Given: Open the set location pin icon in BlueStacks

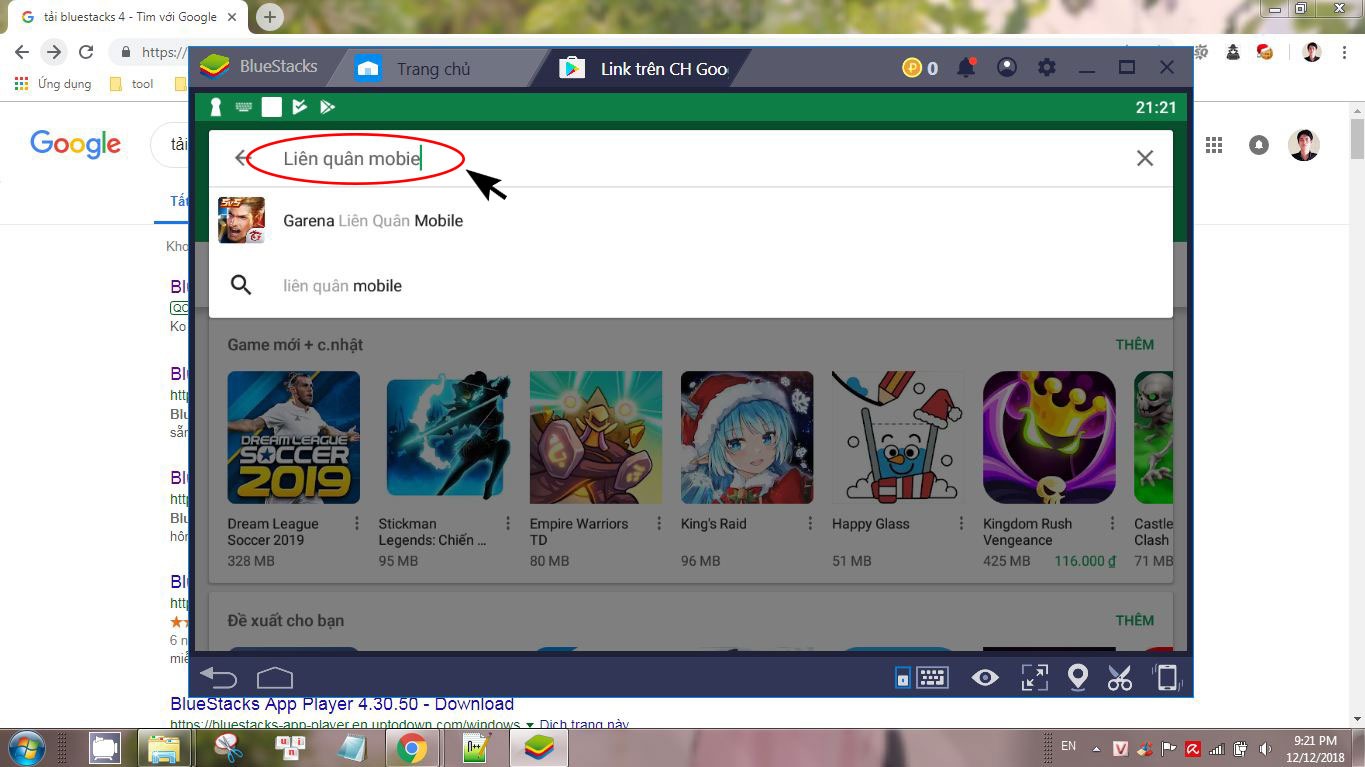Looking at the screenshot, I should tap(1077, 678).
